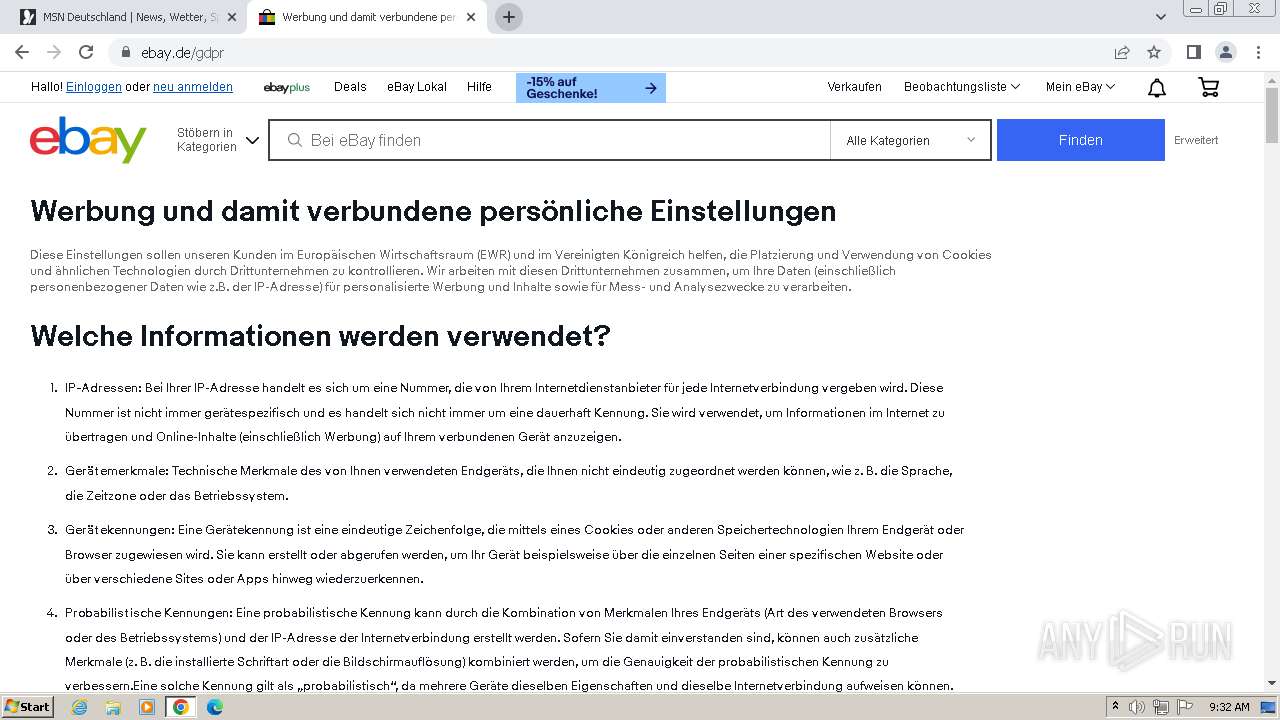Open Windows Start menu

point(27,706)
